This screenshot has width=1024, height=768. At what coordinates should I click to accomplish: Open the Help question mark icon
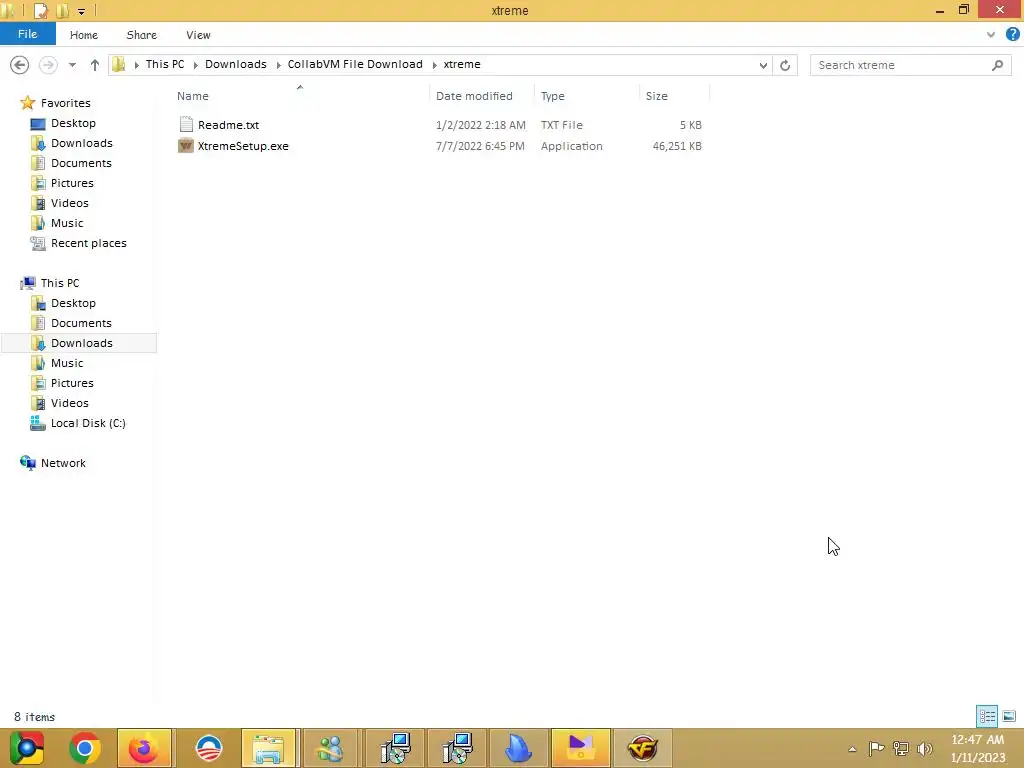point(1012,34)
